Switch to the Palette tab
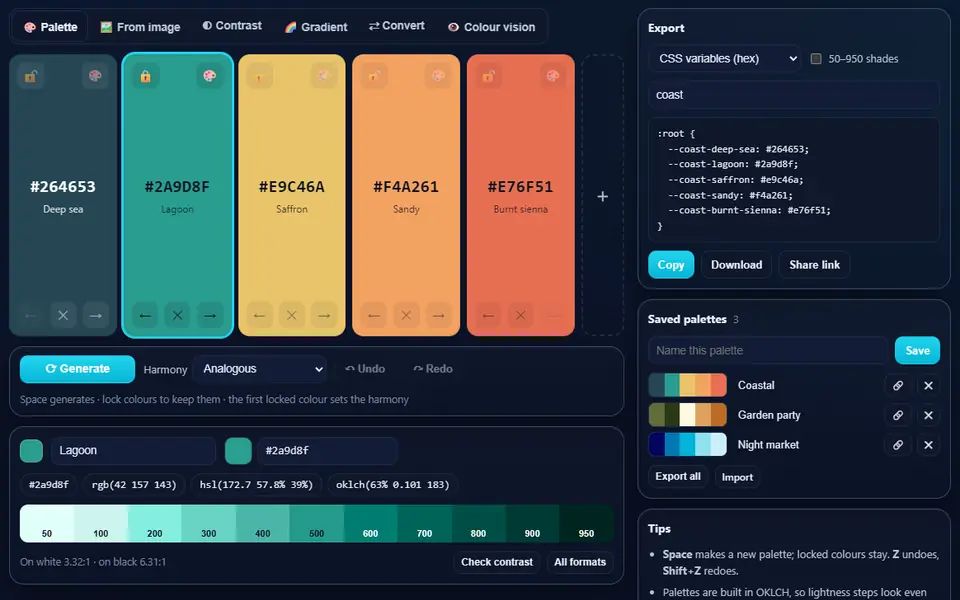 [x=50, y=27]
